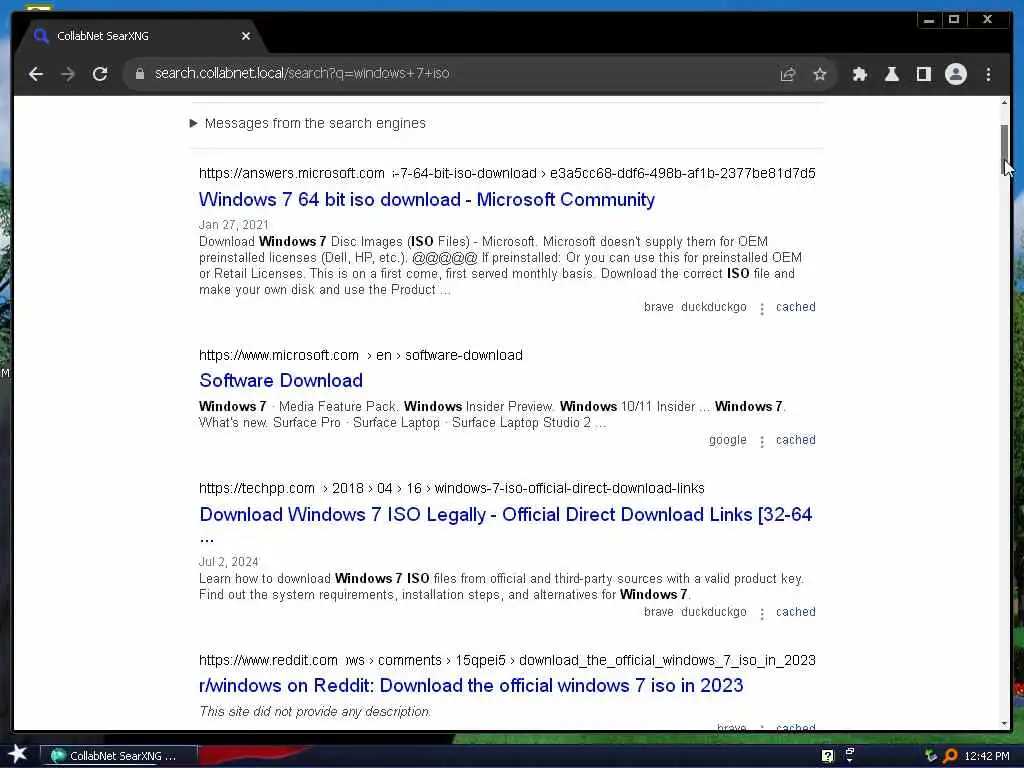Viewport: 1024px width, 768px height.
Task: Open the Chrome Labs flask icon
Action: (x=891, y=74)
